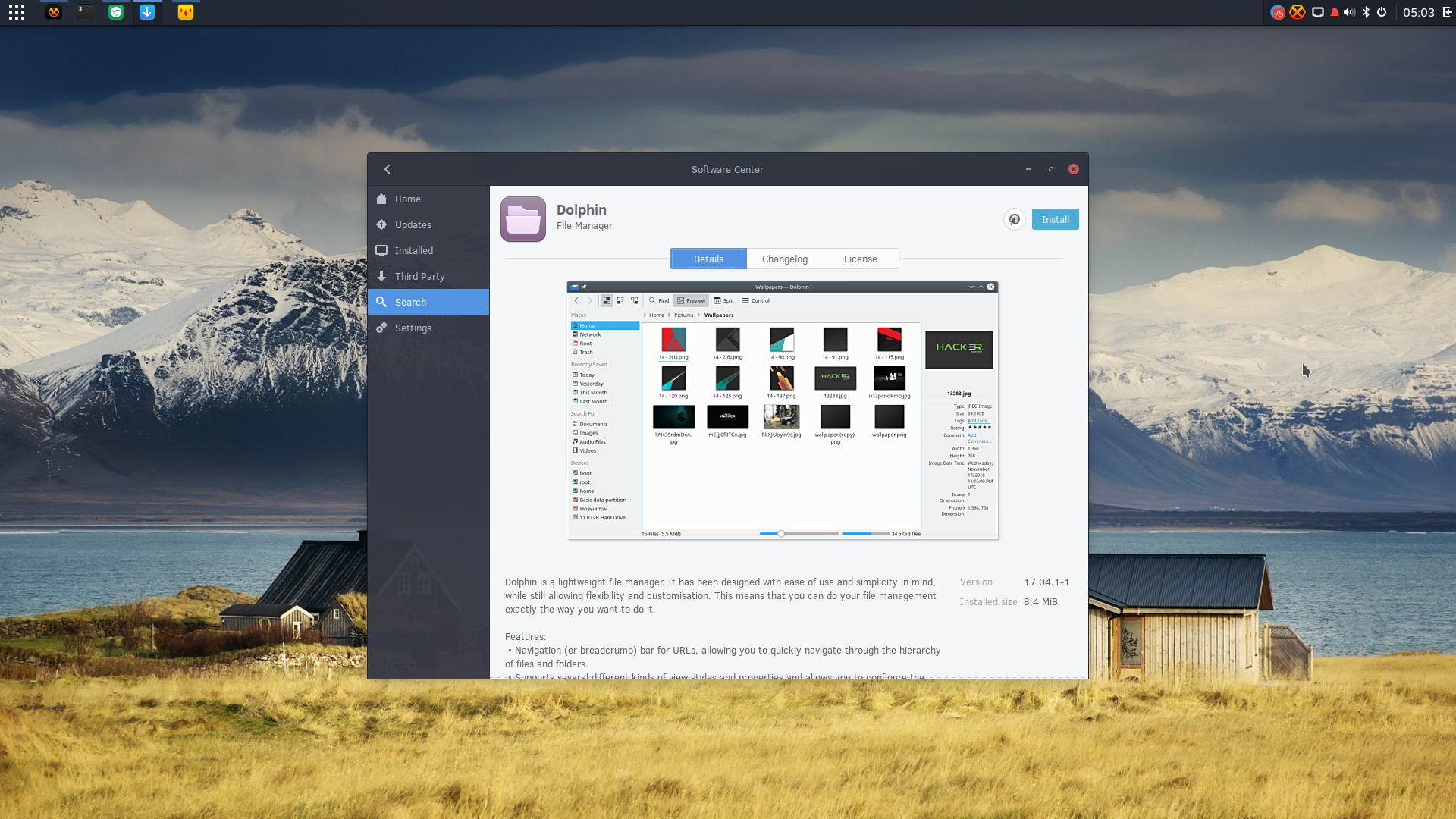Select Search in the sidebar
This screenshot has height=819, width=1456.
pos(428,302)
